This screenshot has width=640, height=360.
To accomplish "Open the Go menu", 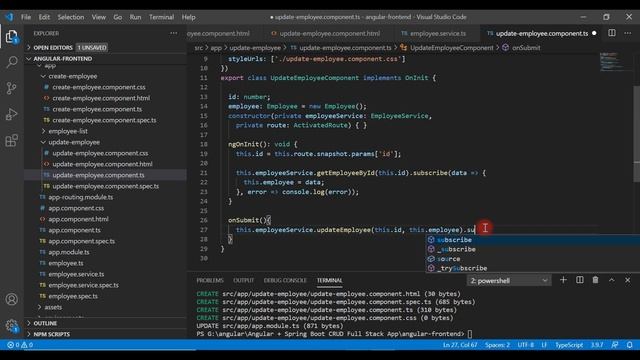I will (x=118, y=17).
